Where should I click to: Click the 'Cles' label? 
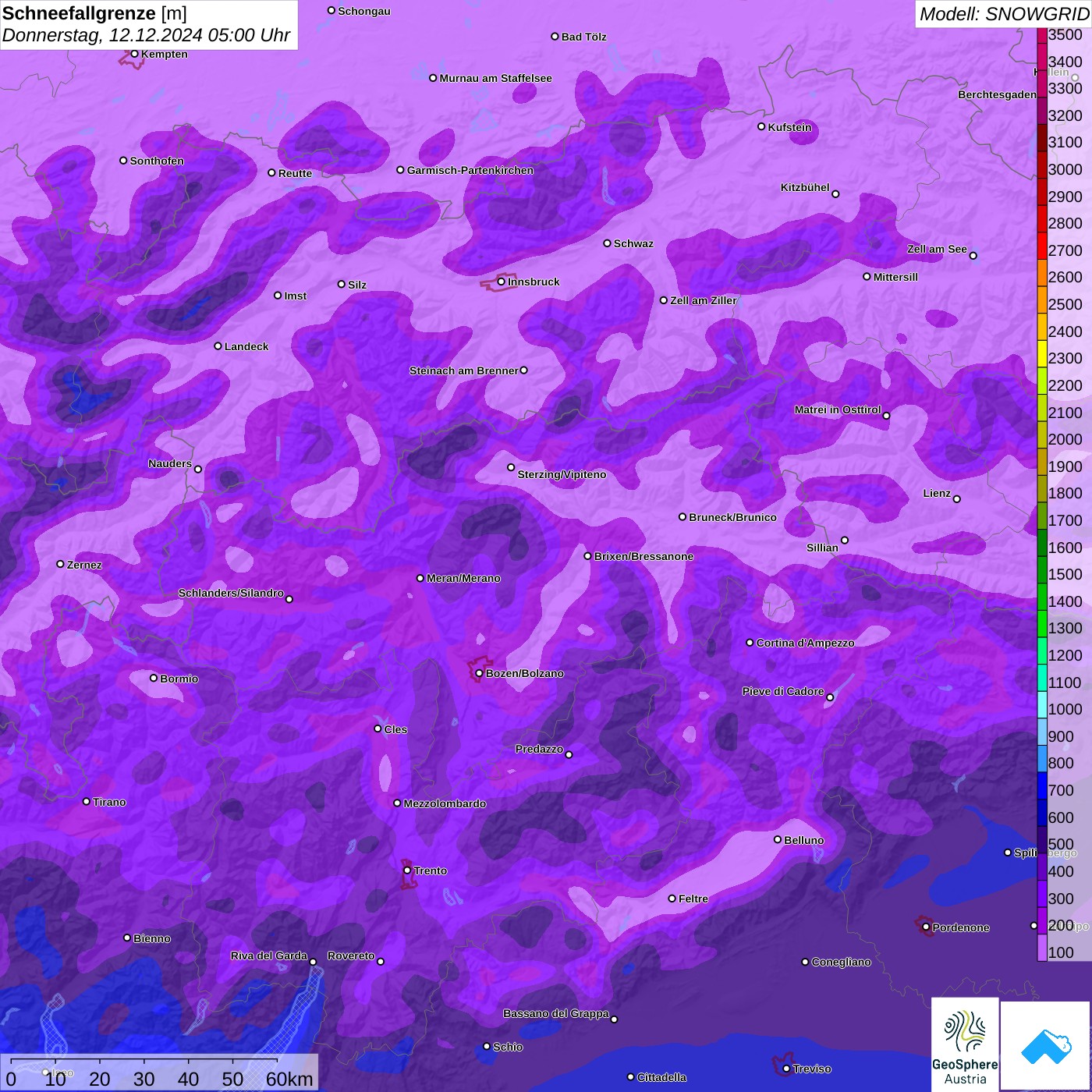pyautogui.click(x=395, y=729)
